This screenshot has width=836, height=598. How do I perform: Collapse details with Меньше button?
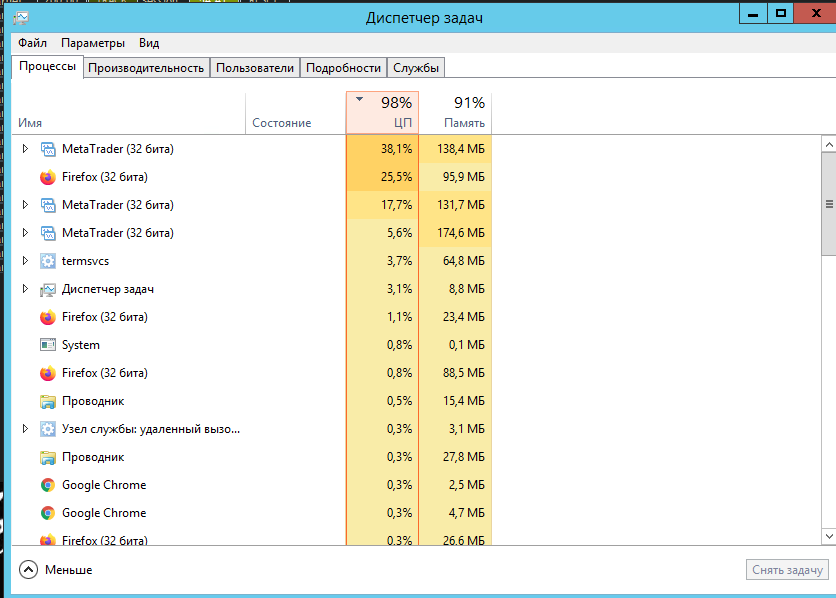tap(55, 570)
